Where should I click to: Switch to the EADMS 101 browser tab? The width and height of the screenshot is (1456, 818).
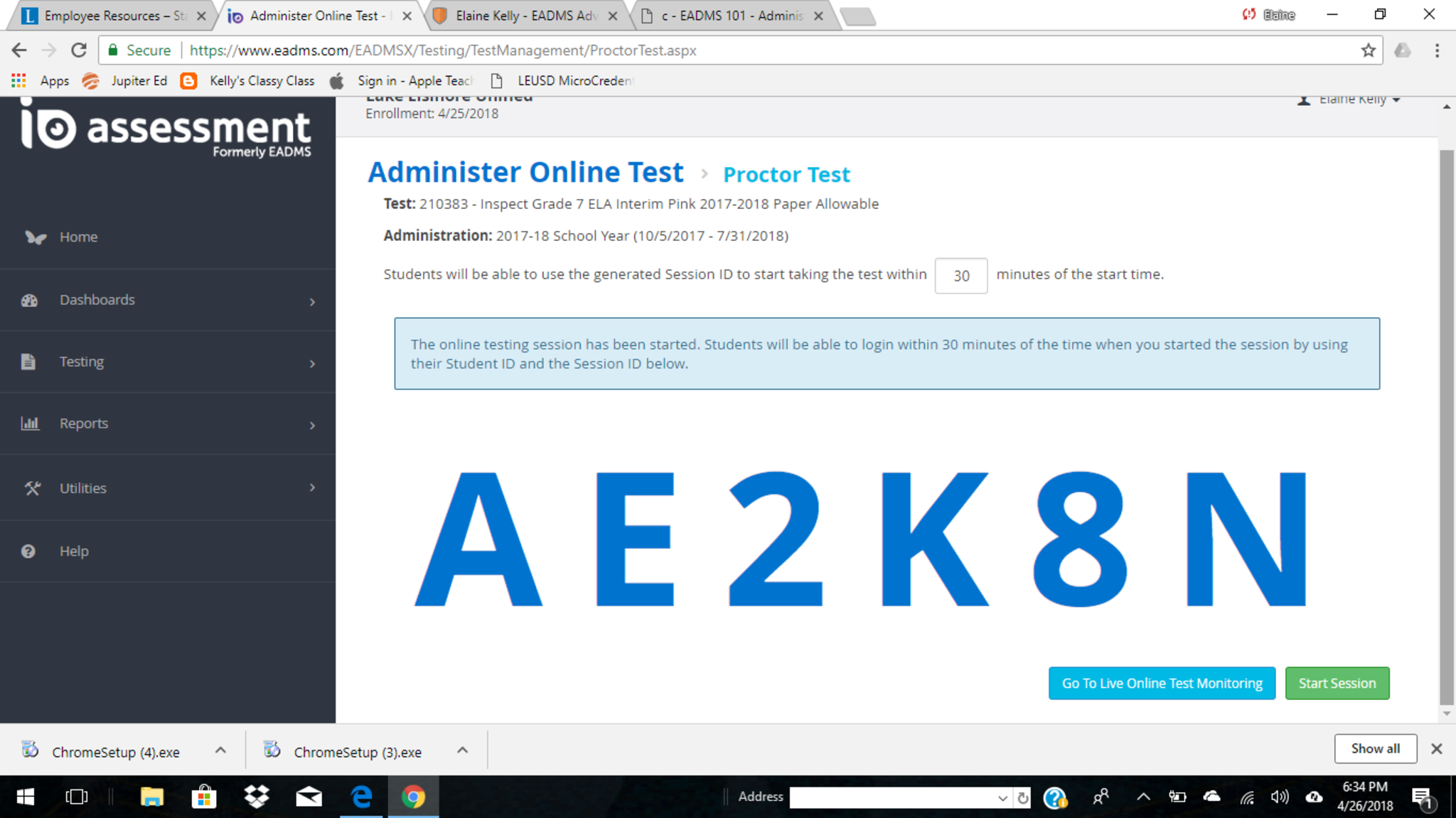(732, 16)
